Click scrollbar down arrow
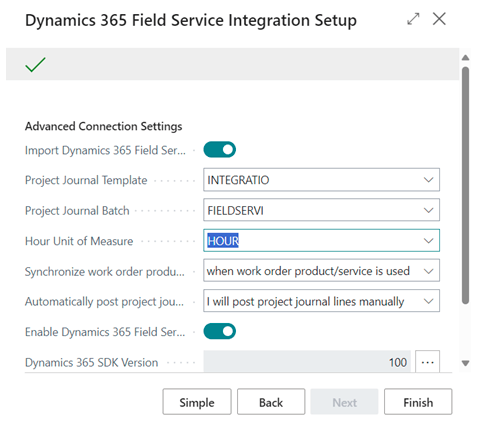Screen dimensions: 482x425 pos(466,363)
